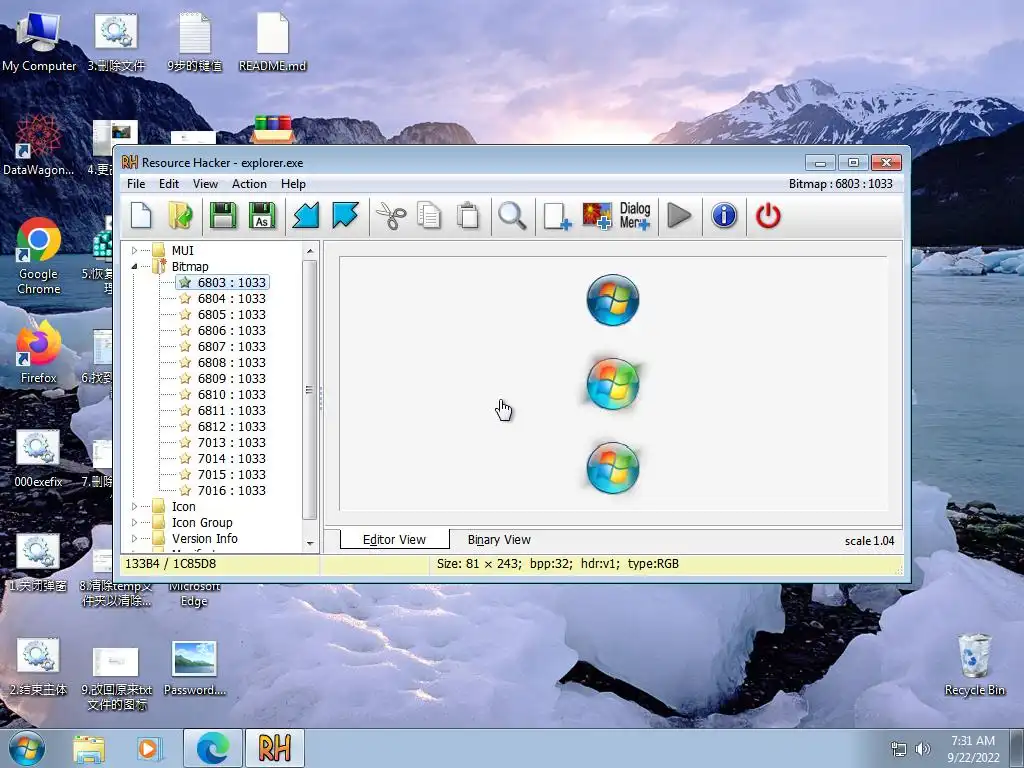Click the blue flag-arrow toolbar icon
1024x768 pixels.
click(345, 216)
